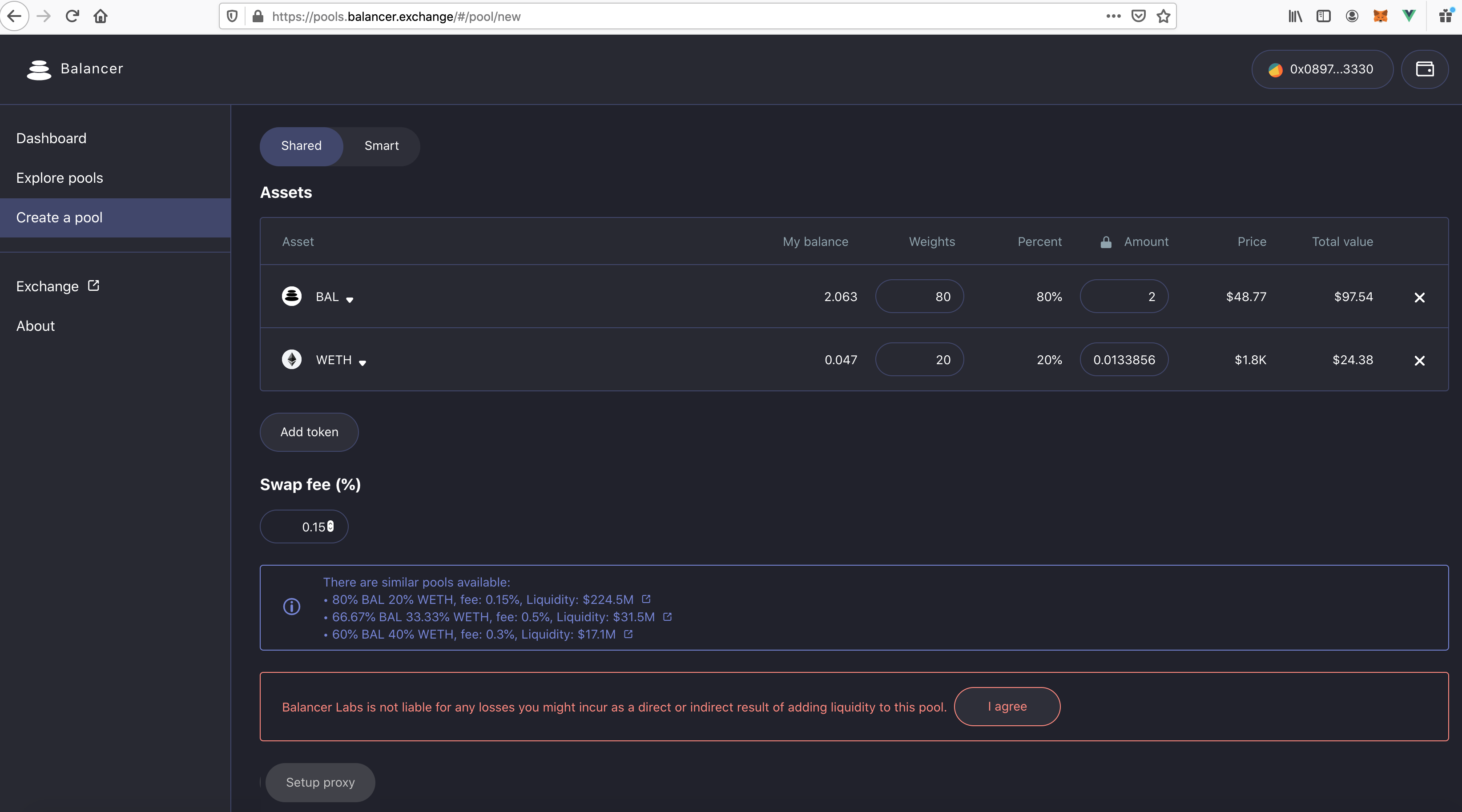Go to browser home page
Screen dimensions: 1462x812
101,16
